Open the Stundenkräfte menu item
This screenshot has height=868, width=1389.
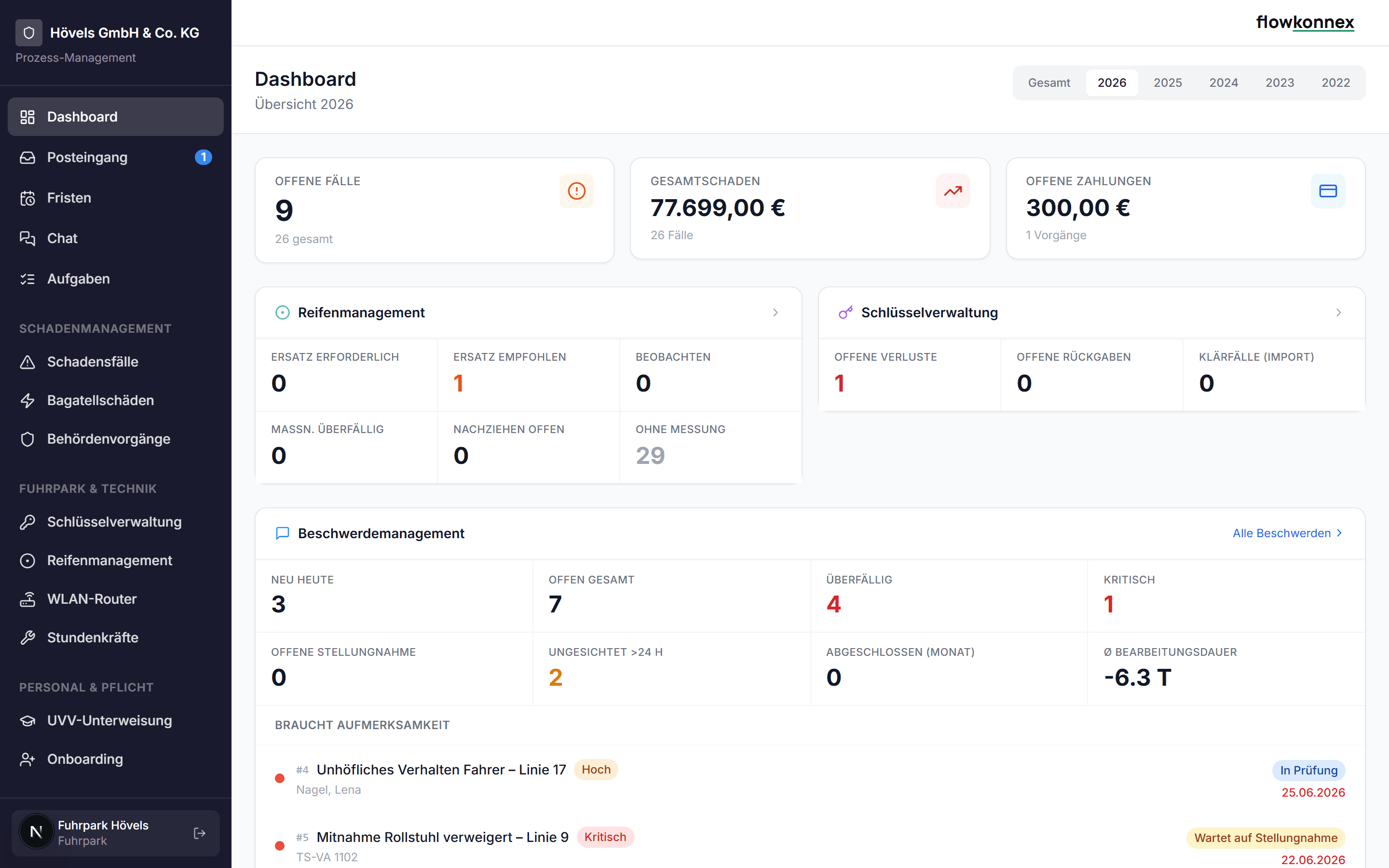[x=115, y=637]
